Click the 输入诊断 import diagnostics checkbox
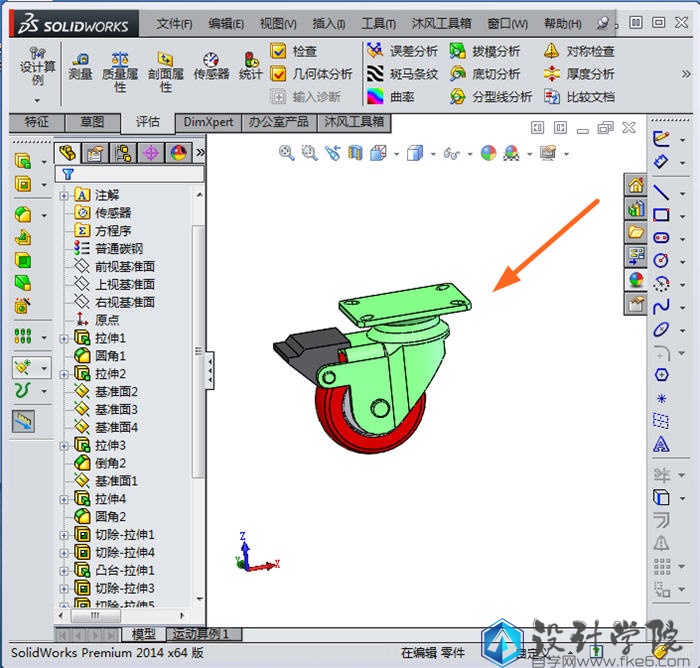This screenshot has width=700, height=668. [279, 97]
